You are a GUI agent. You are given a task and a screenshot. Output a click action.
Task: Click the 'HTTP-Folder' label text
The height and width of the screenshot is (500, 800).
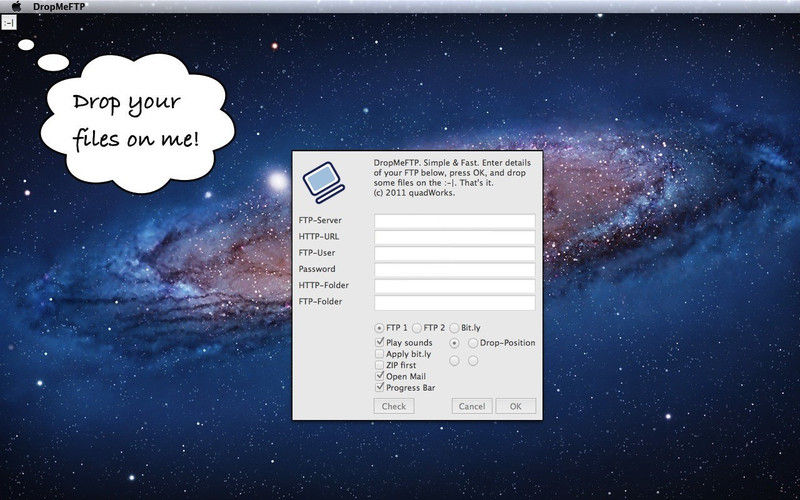[323, 286]
